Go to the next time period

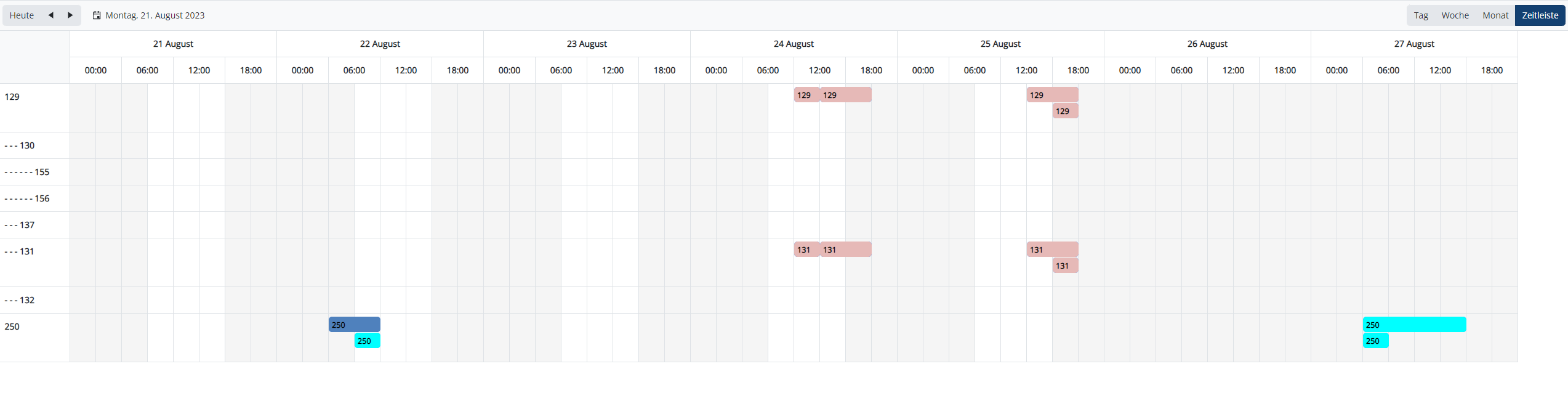tap(70, 15)
